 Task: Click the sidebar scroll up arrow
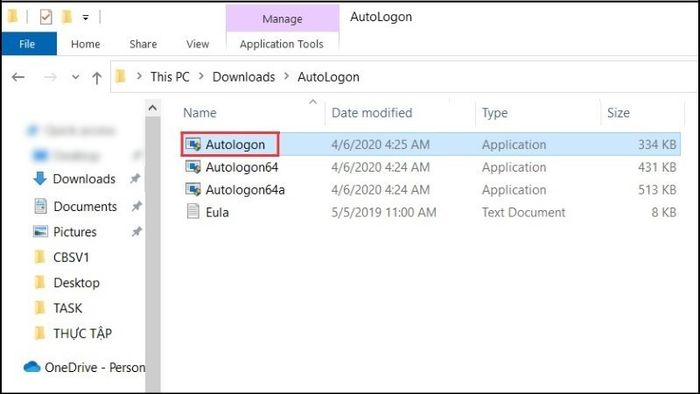(153, 108)
